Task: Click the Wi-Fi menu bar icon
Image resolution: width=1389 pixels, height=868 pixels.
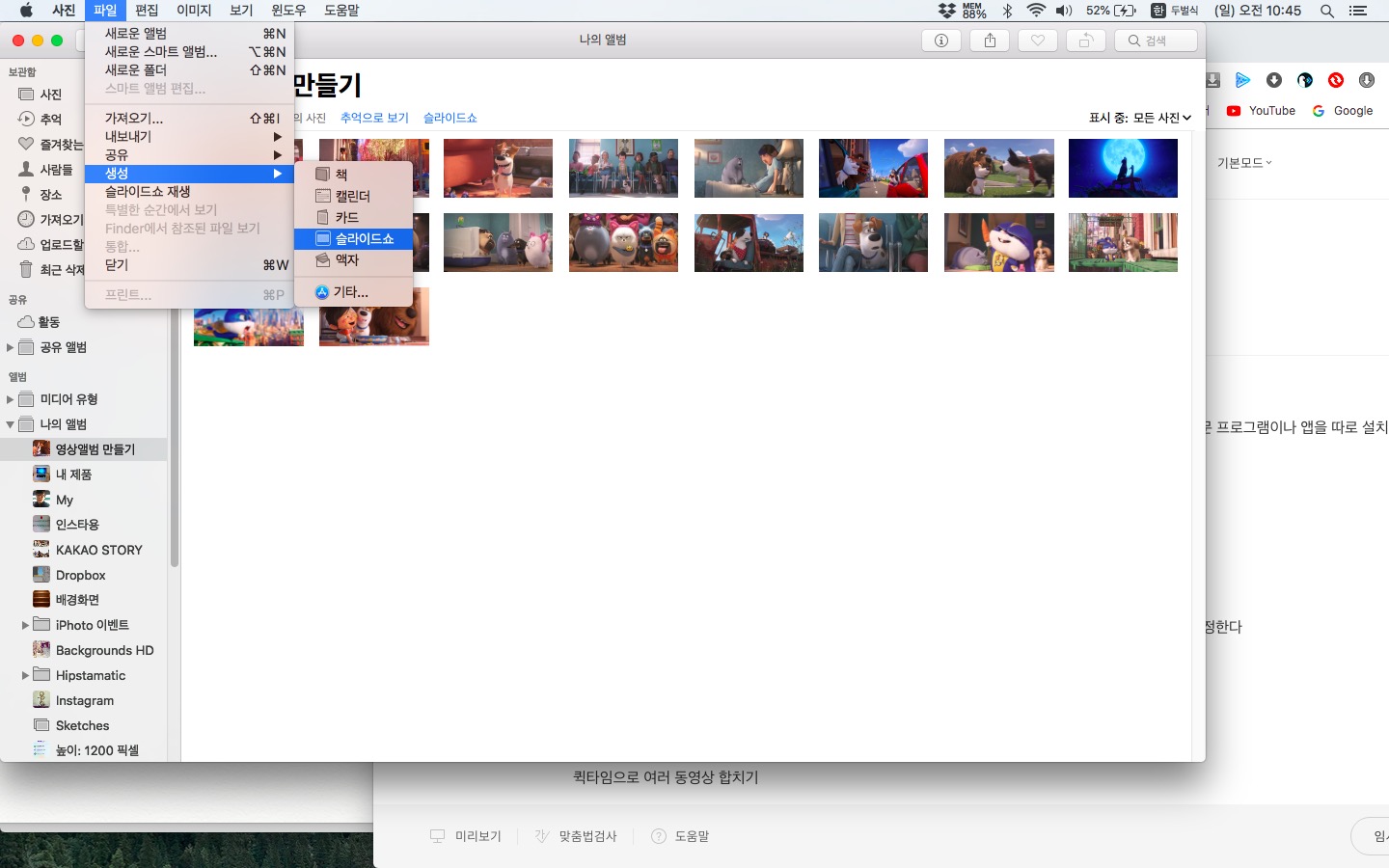Action: pos(1036,11)
